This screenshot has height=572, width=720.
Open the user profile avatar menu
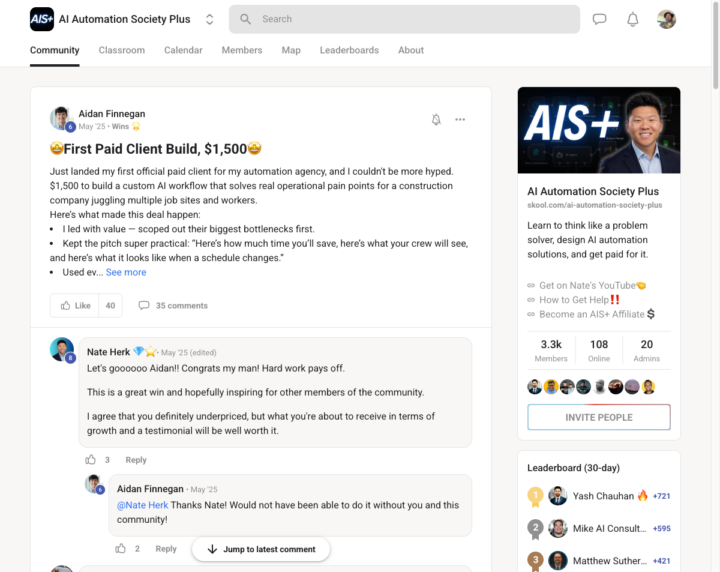[666, 19]
